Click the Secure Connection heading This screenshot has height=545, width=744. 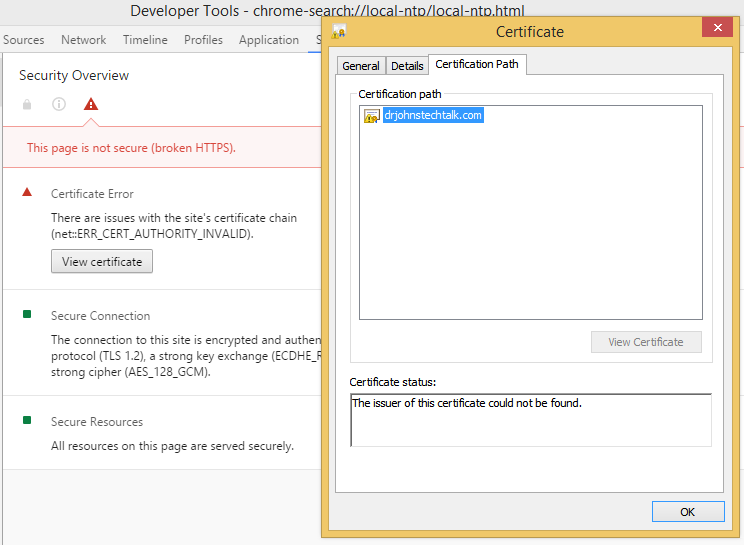(x=101, y=316)
